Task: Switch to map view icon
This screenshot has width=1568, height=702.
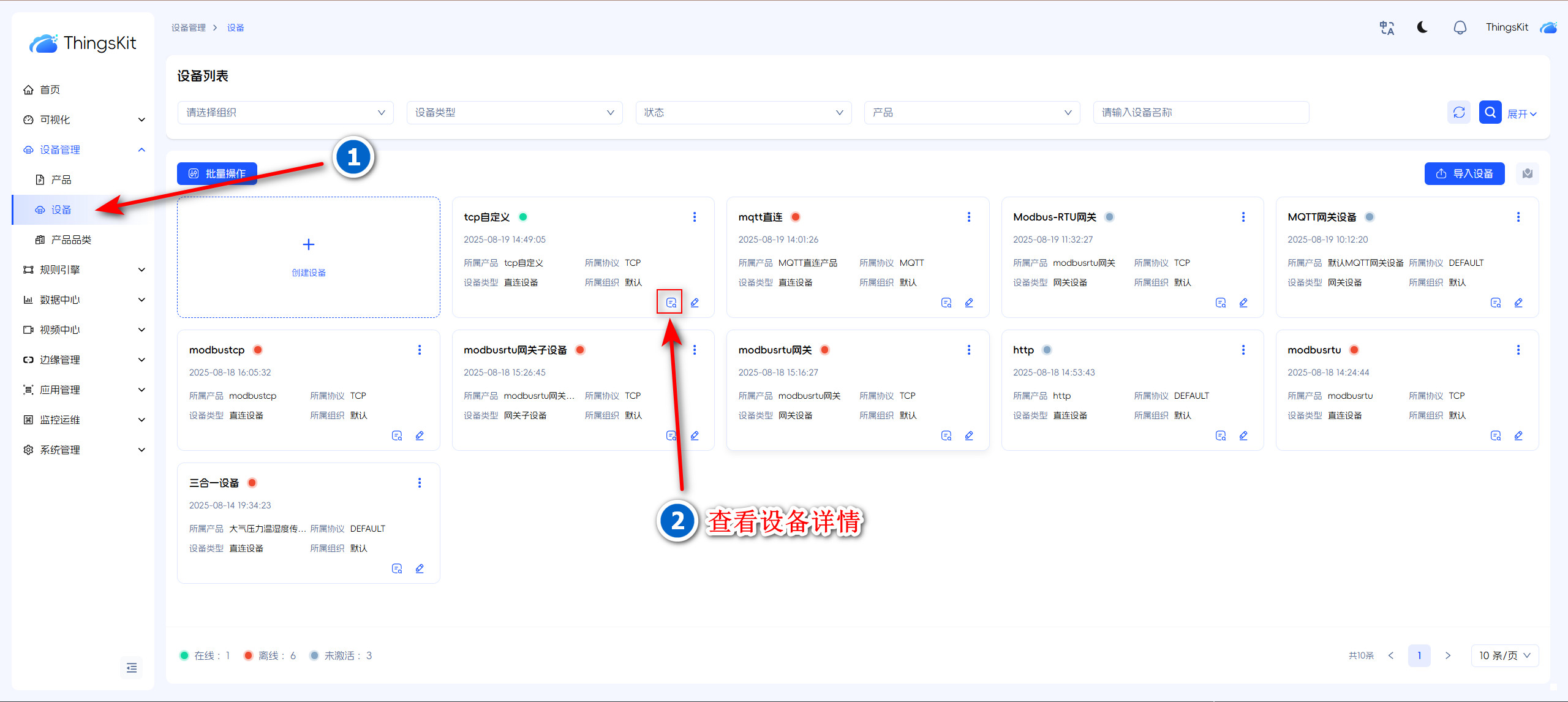Action: (x=1528, y=173)
